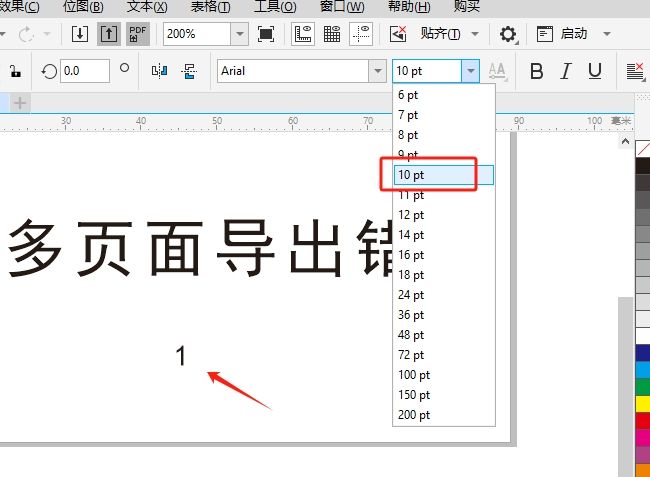Toggle the rulers display icon
Image resolution: width=650 pixels, height=477 pixels.
pos(303,34)
